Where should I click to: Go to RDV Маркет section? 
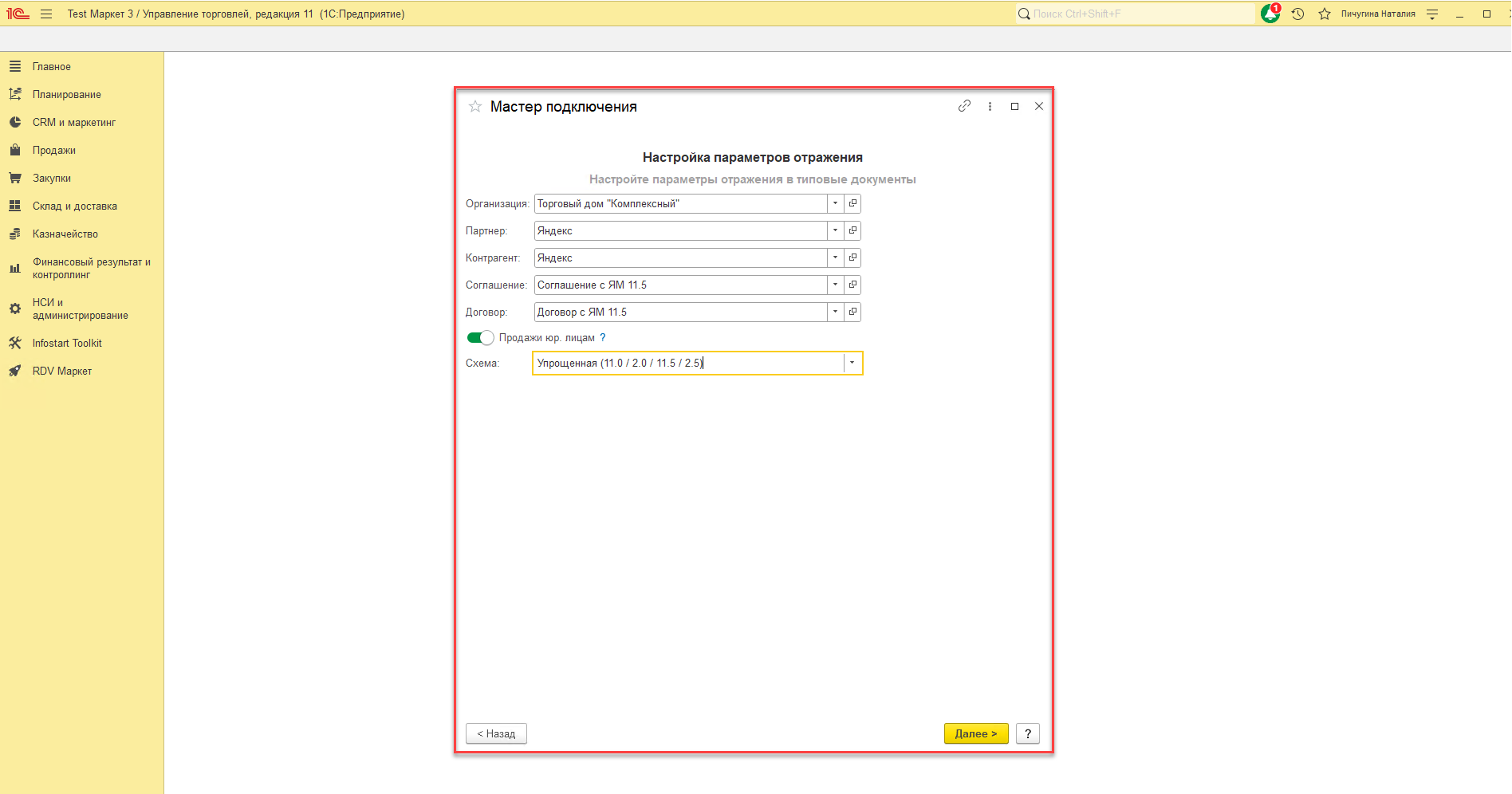[x=61, y=371]
